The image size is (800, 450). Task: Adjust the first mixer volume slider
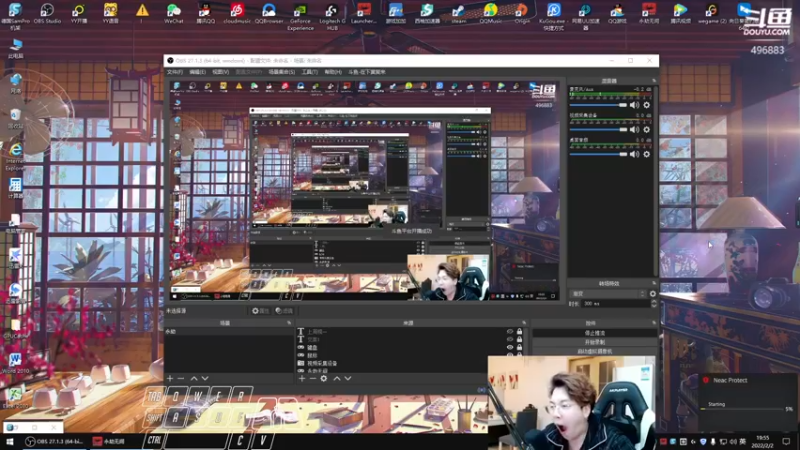click(598, 105)
